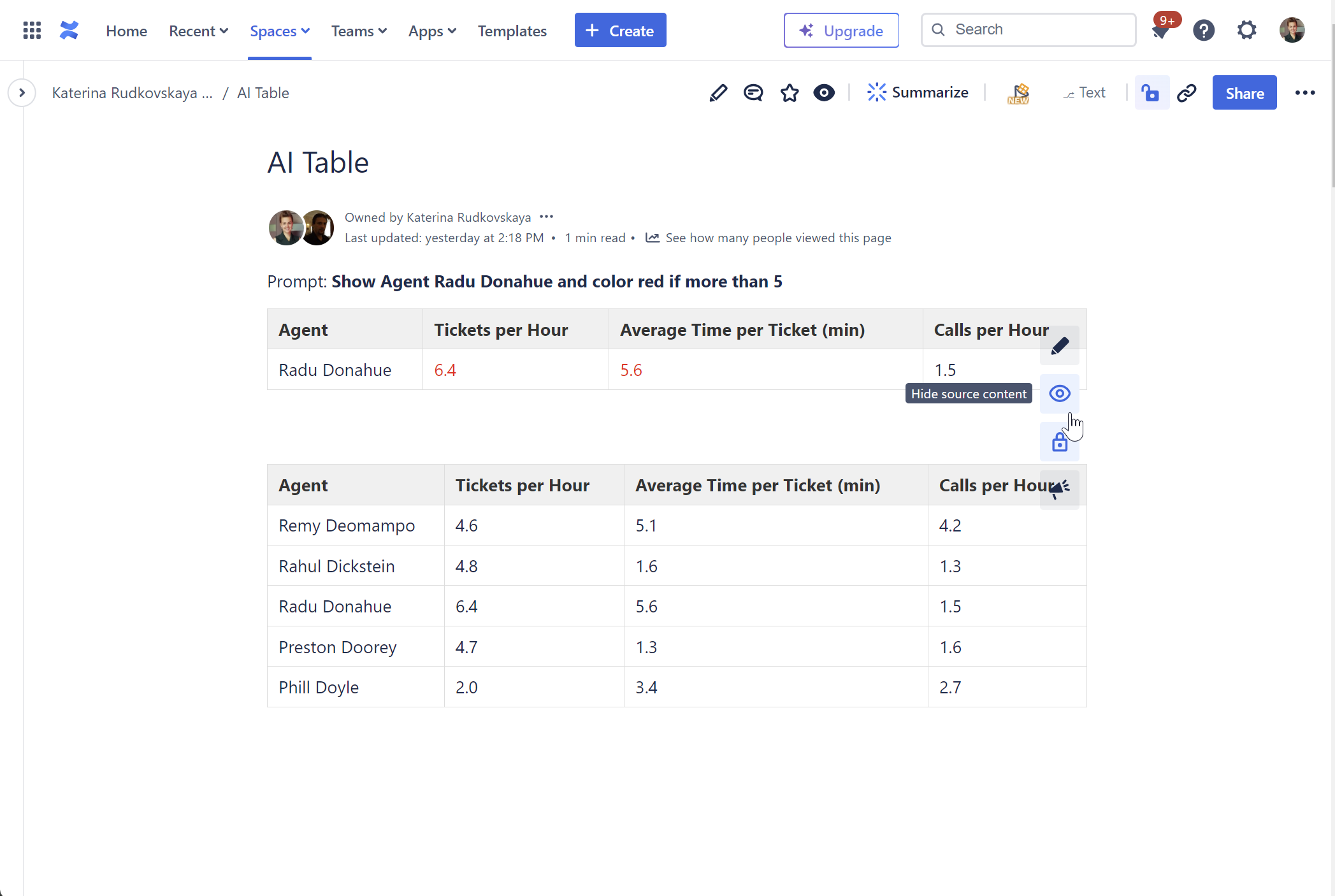Open the Templates menu item

pos(512,31)
